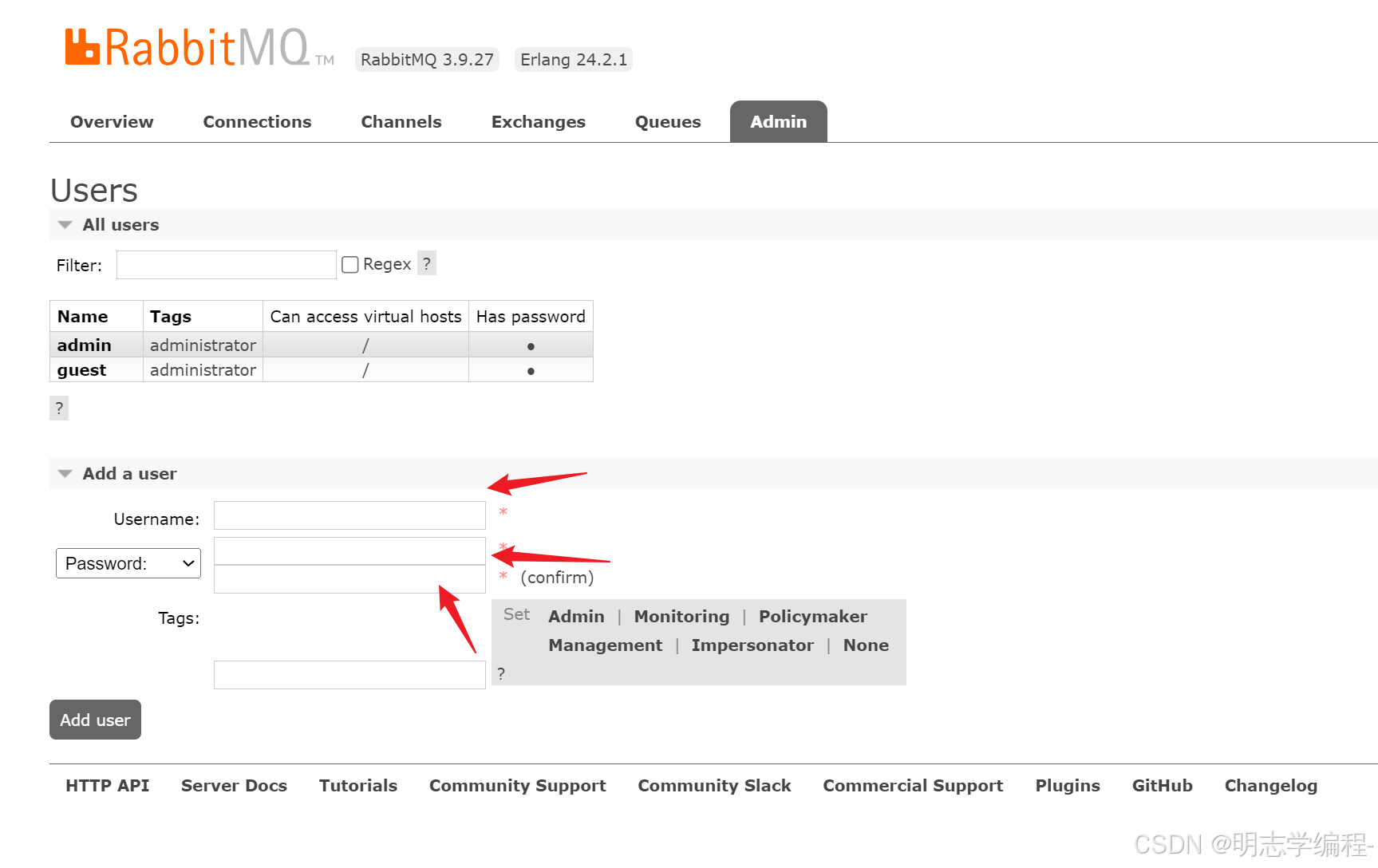Screen dimensions: 1378x868
Task: Enable the Regex filter checkbox
Action: click(x=349, y=264)
